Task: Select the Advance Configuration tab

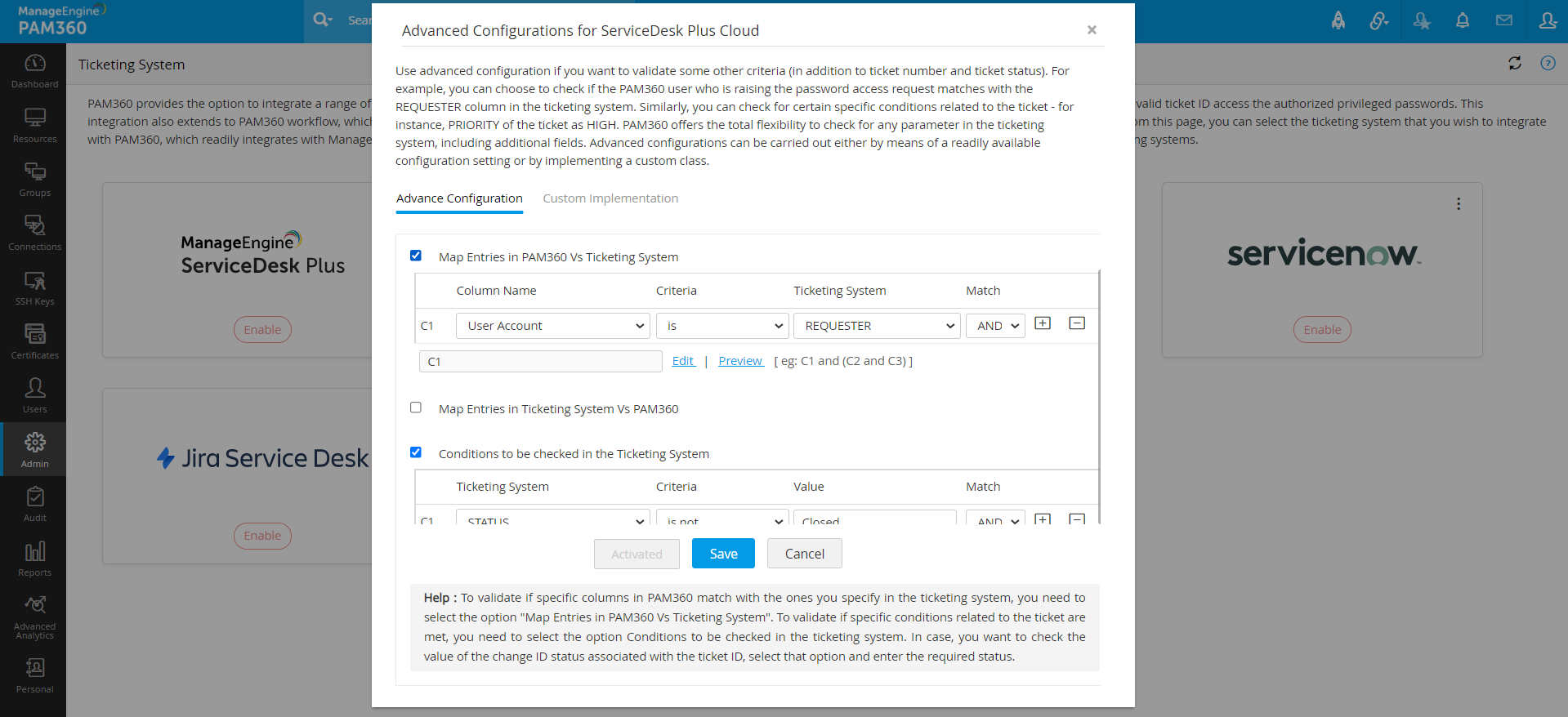Action: pos(459,198)
